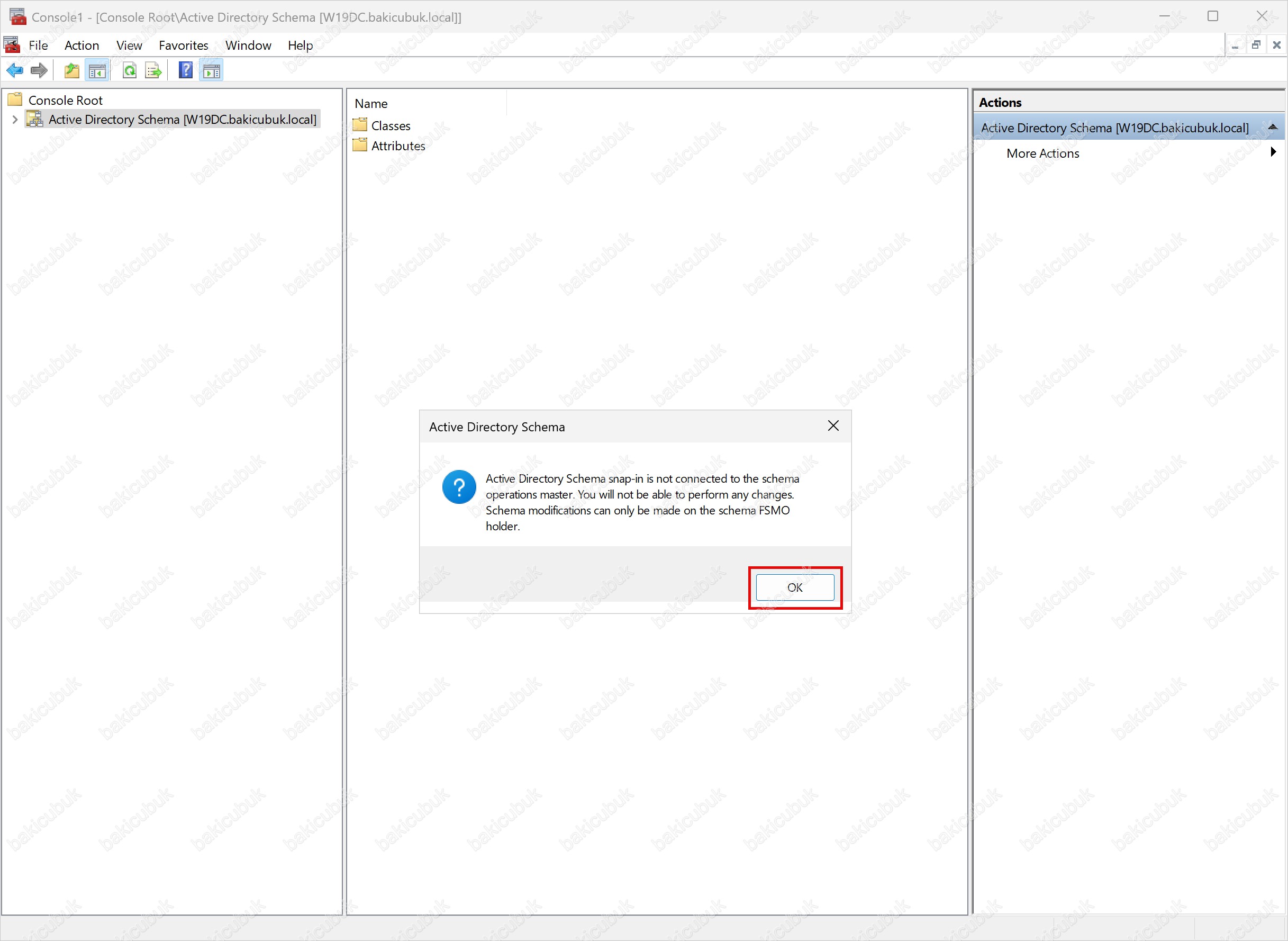Image resolution: width=1288 pixels, height=941 pixels.
Task: Open the Favorites menu
Action: coord(183,45)
